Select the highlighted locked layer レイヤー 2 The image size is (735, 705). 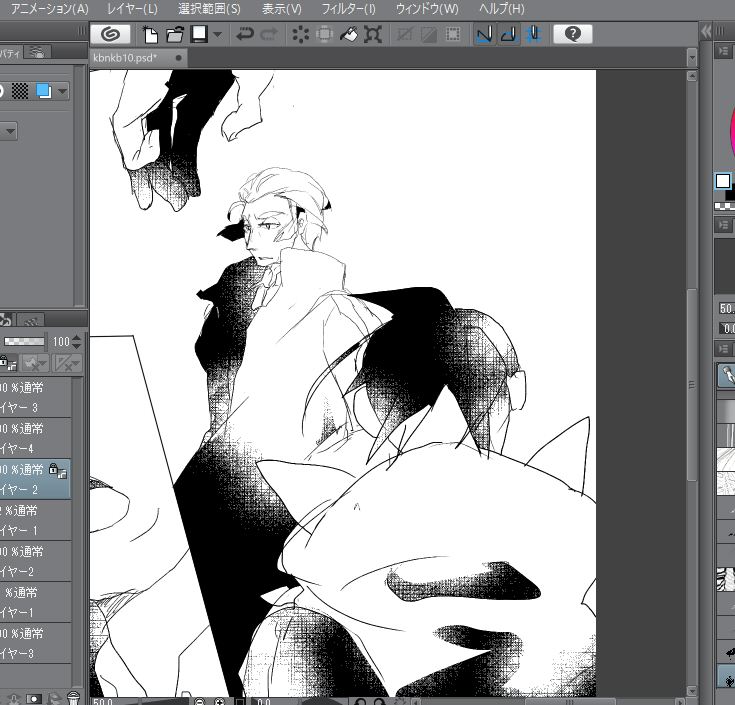[x=35, y=479]
